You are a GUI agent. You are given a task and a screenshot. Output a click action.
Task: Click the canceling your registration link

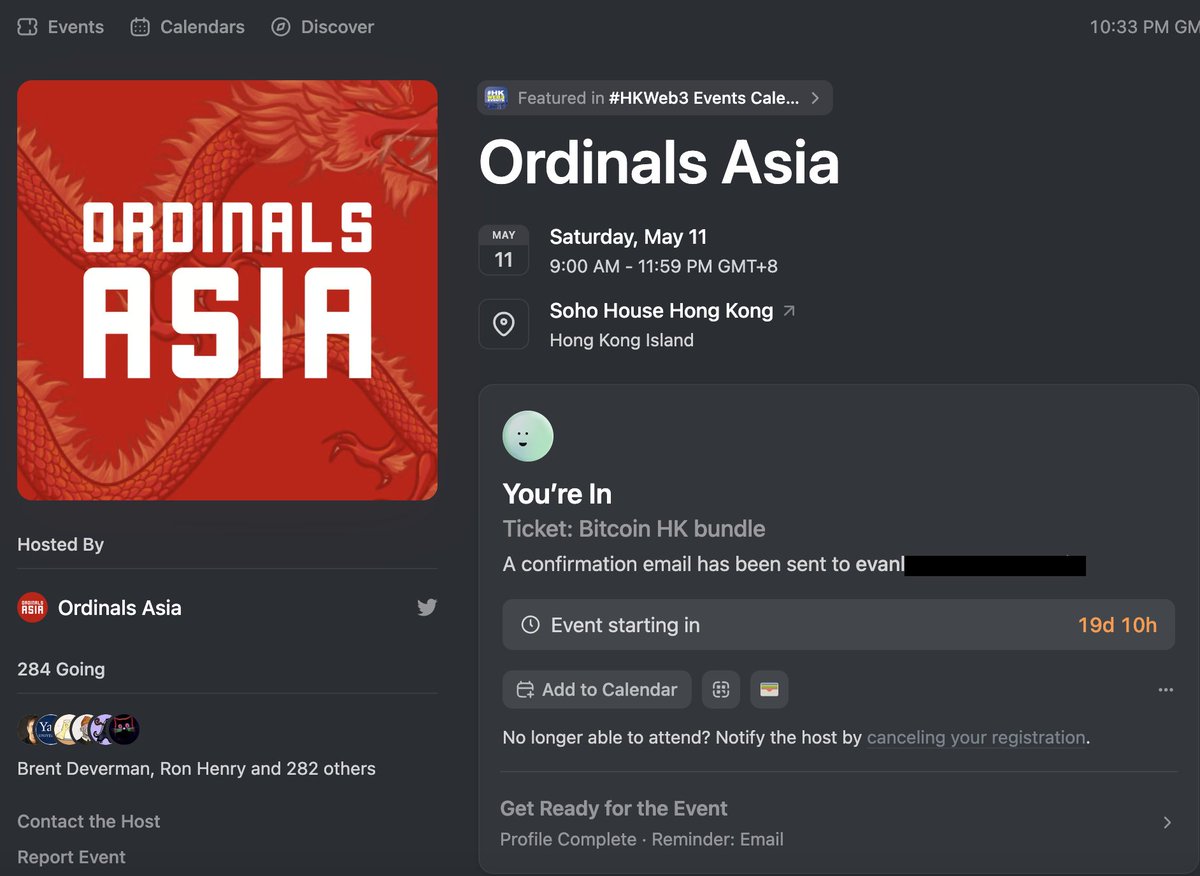click(x=976, y=738)
